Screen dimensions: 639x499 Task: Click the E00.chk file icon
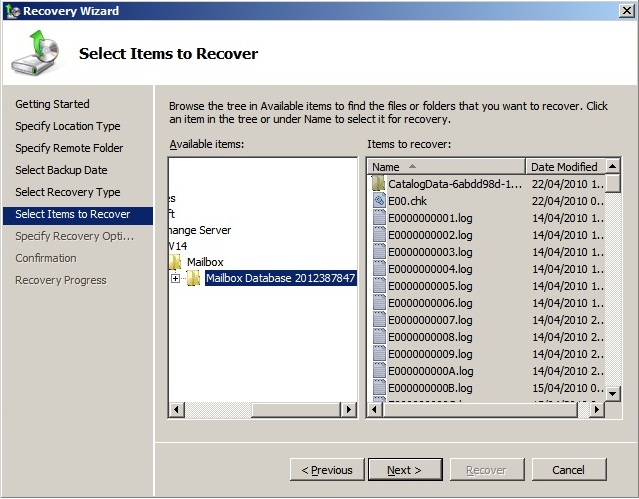click(379, 201)
